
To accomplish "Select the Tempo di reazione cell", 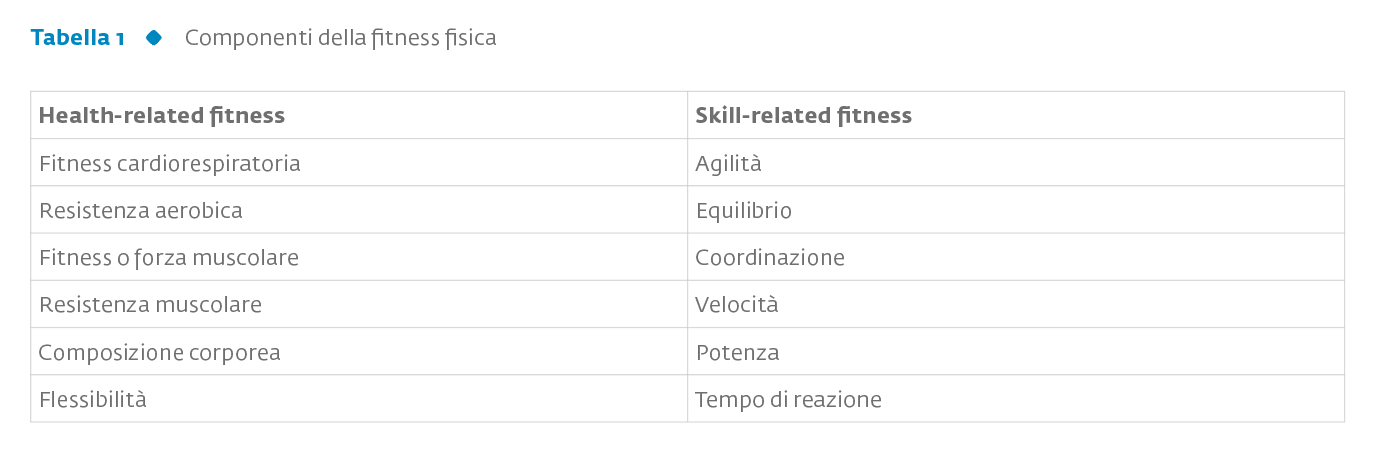I will coord(1016,399).
